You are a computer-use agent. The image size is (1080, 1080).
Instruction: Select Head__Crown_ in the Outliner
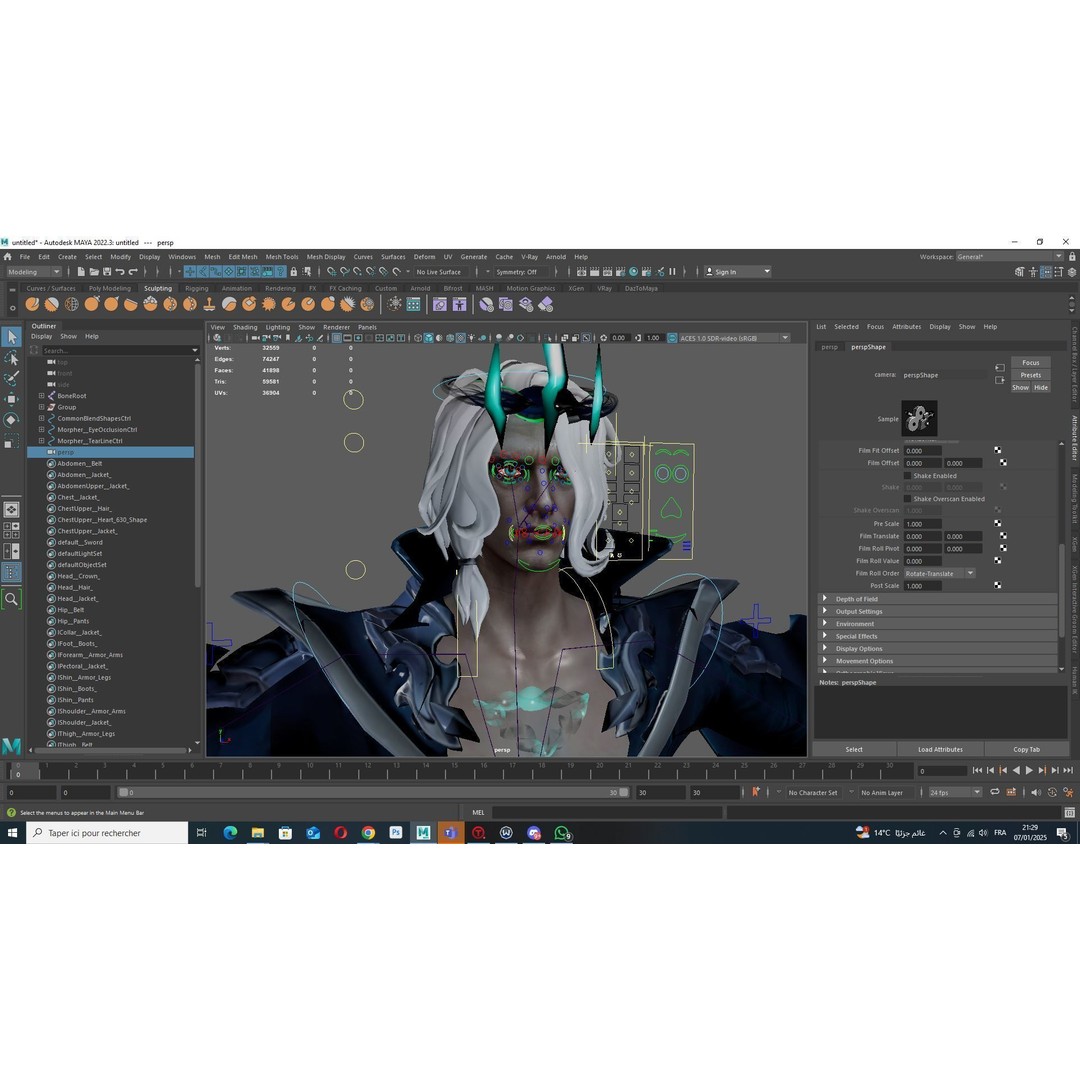(78, 576)
